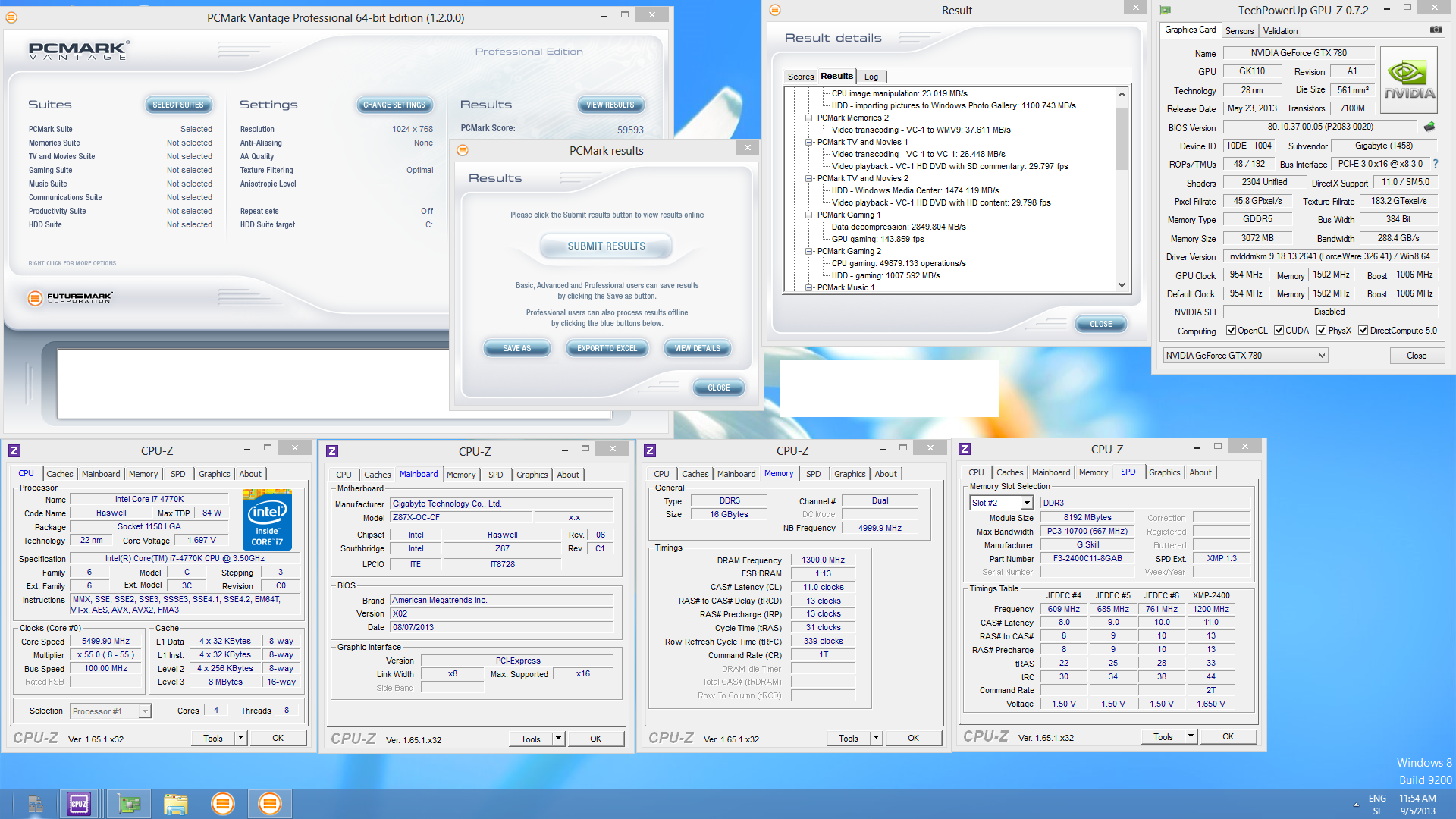Open the Scores tab in Result details
Screen dimensions: 1456x819
pyautogui.click(x=800, y=77)
